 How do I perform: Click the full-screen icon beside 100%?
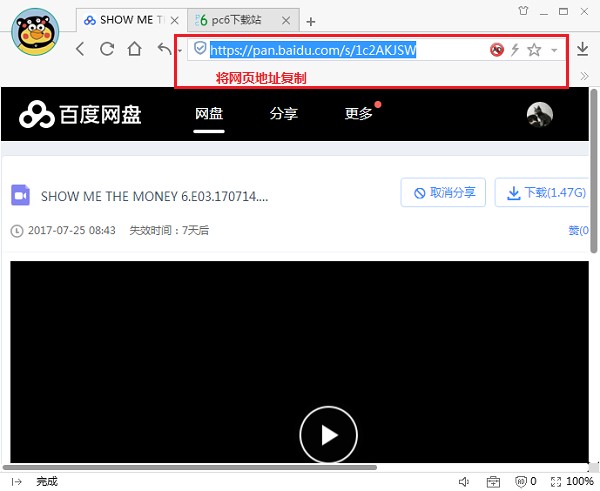[556, 482]
